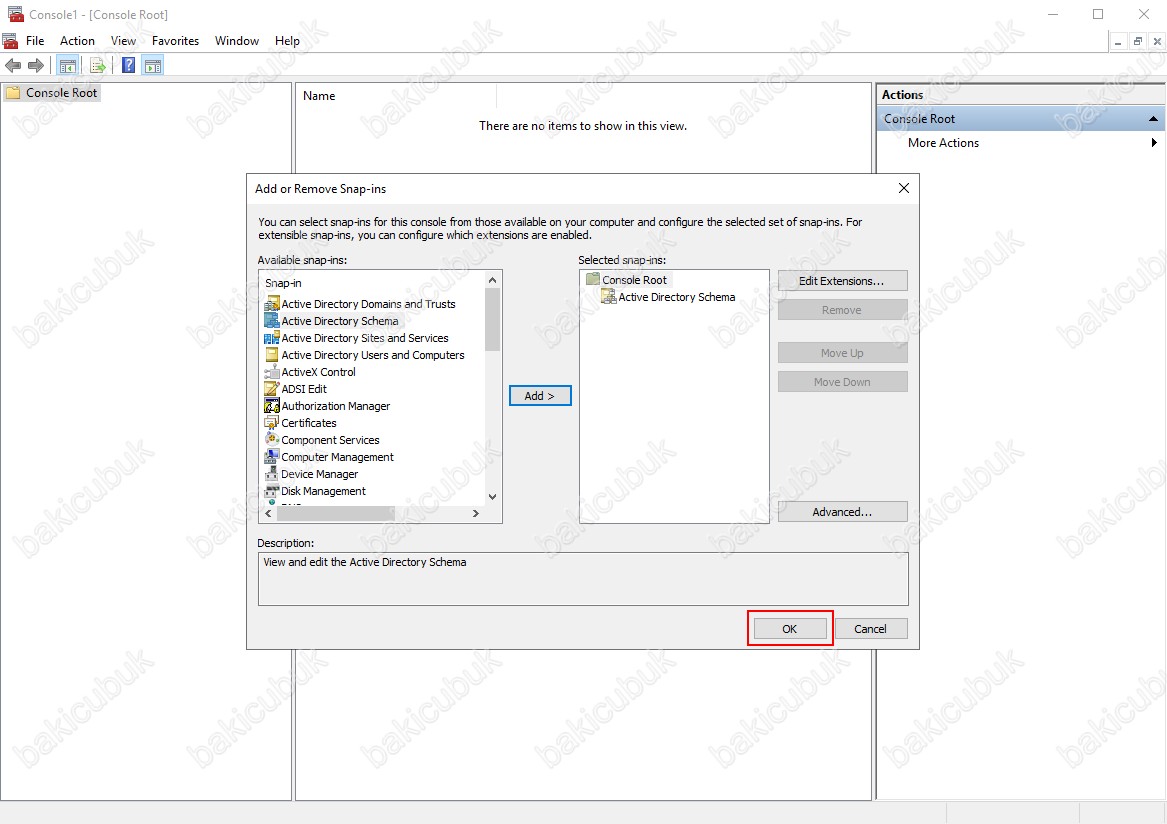Open the Action menu
The width and height of the screenshot is (1167, 824).
[x=77, y=41]
